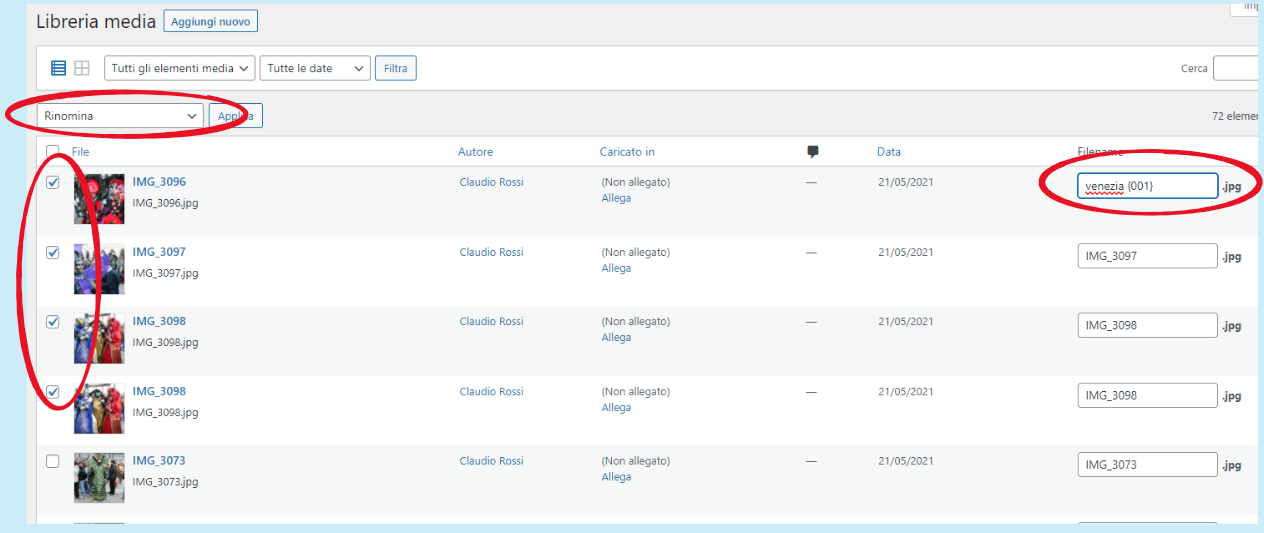Uncheck the IMG_3096 row checkbox
Image resolution: width=1264 pixels, height=533 pixels.
click(x=53, y=182)
